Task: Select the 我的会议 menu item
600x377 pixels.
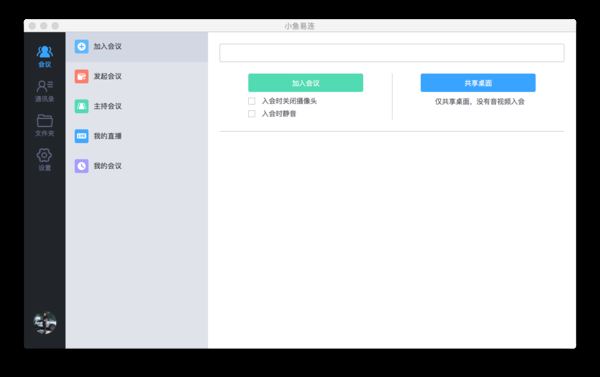Action: tap(137, 166)
